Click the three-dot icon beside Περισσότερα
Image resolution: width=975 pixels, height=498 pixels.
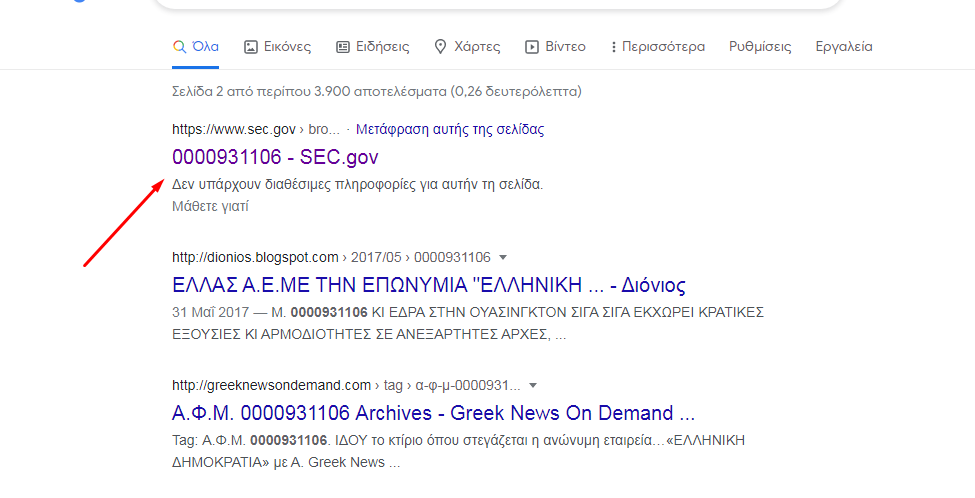(614, 47)
